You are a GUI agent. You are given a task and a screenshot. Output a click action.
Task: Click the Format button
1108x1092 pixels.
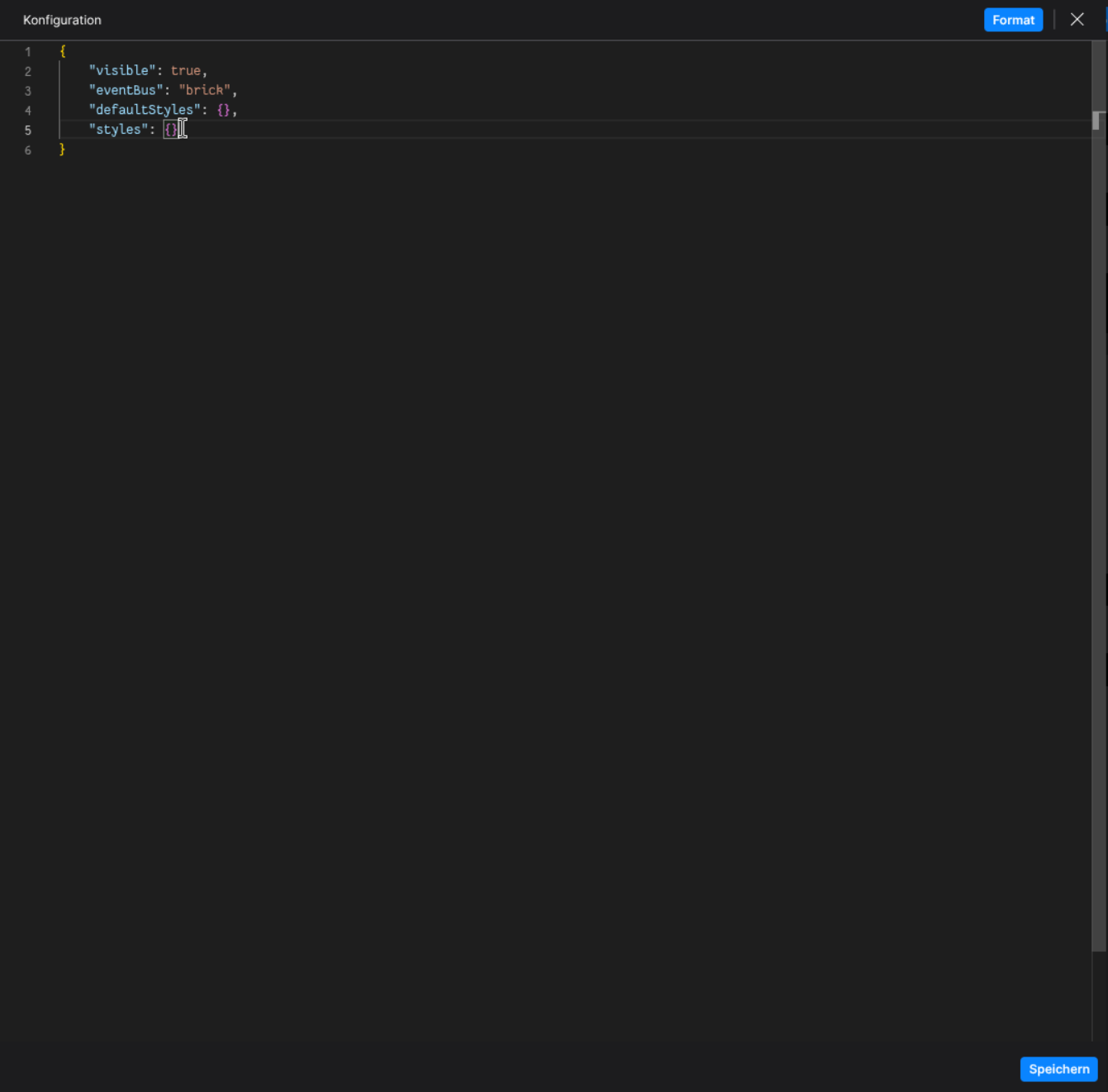1013,19
